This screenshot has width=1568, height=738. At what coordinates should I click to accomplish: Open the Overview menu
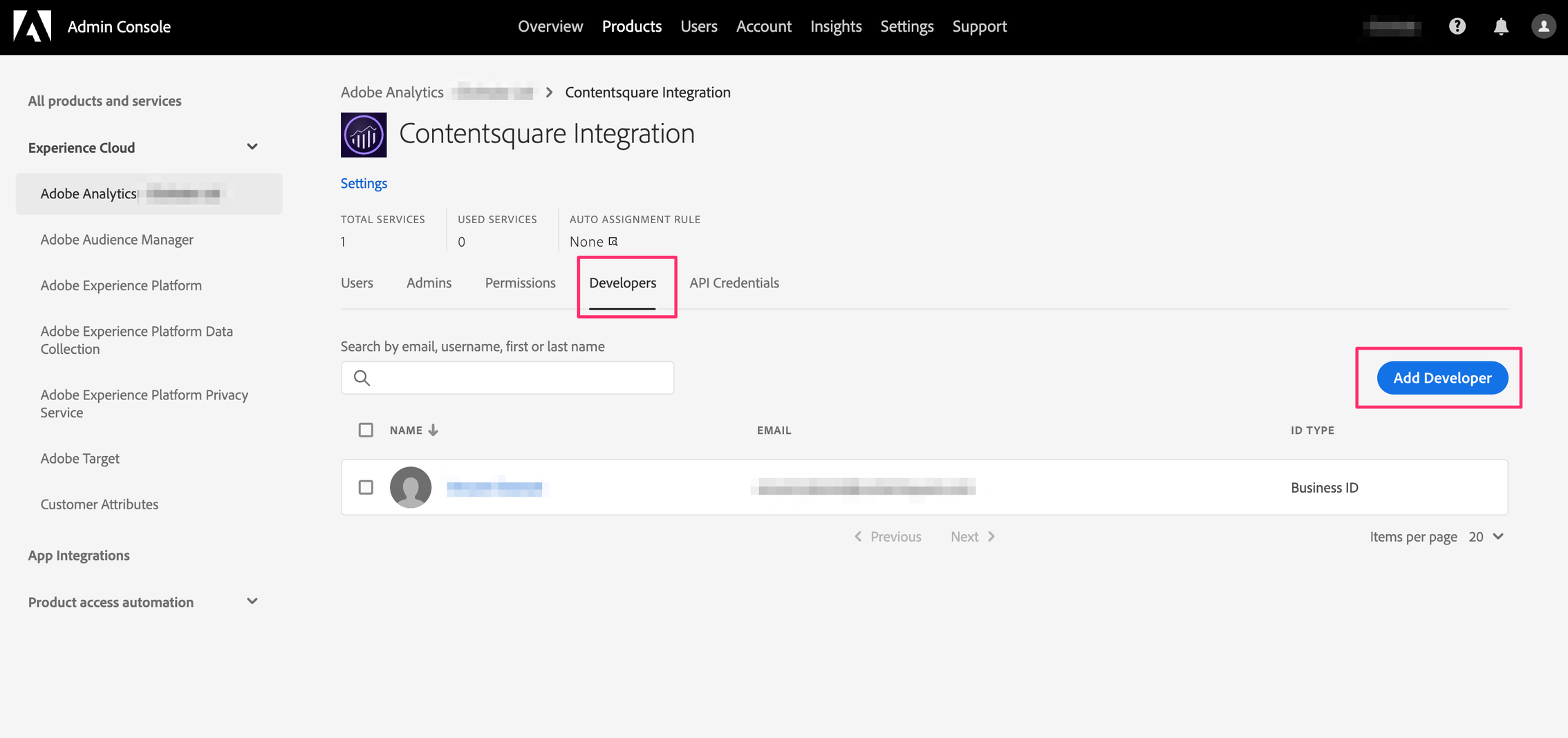coord(550,26)
